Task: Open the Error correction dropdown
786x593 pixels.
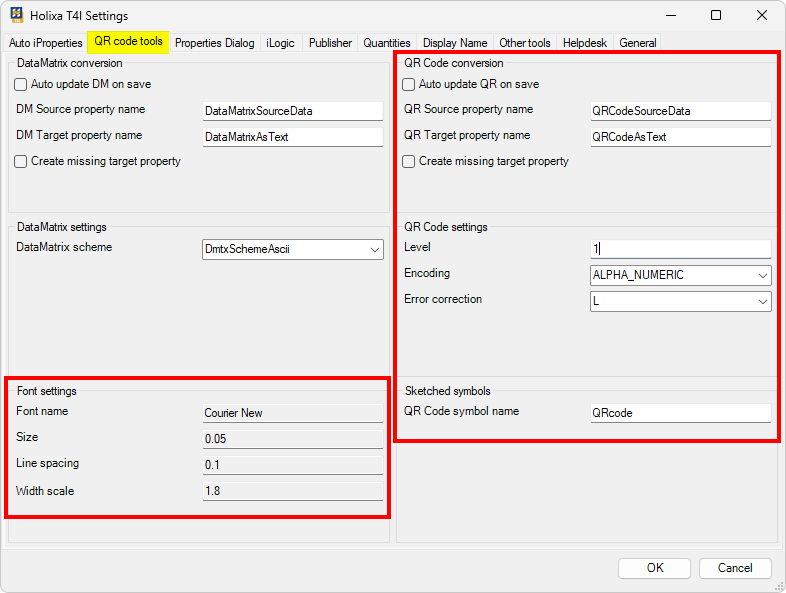Action: click(x=680, y=301)
